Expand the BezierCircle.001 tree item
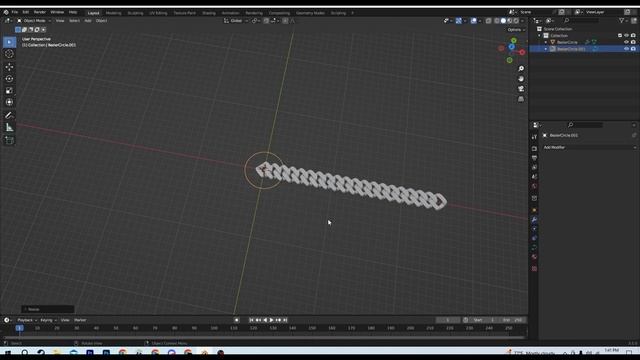The image size is (640, 360). click(x=546, y=49)
